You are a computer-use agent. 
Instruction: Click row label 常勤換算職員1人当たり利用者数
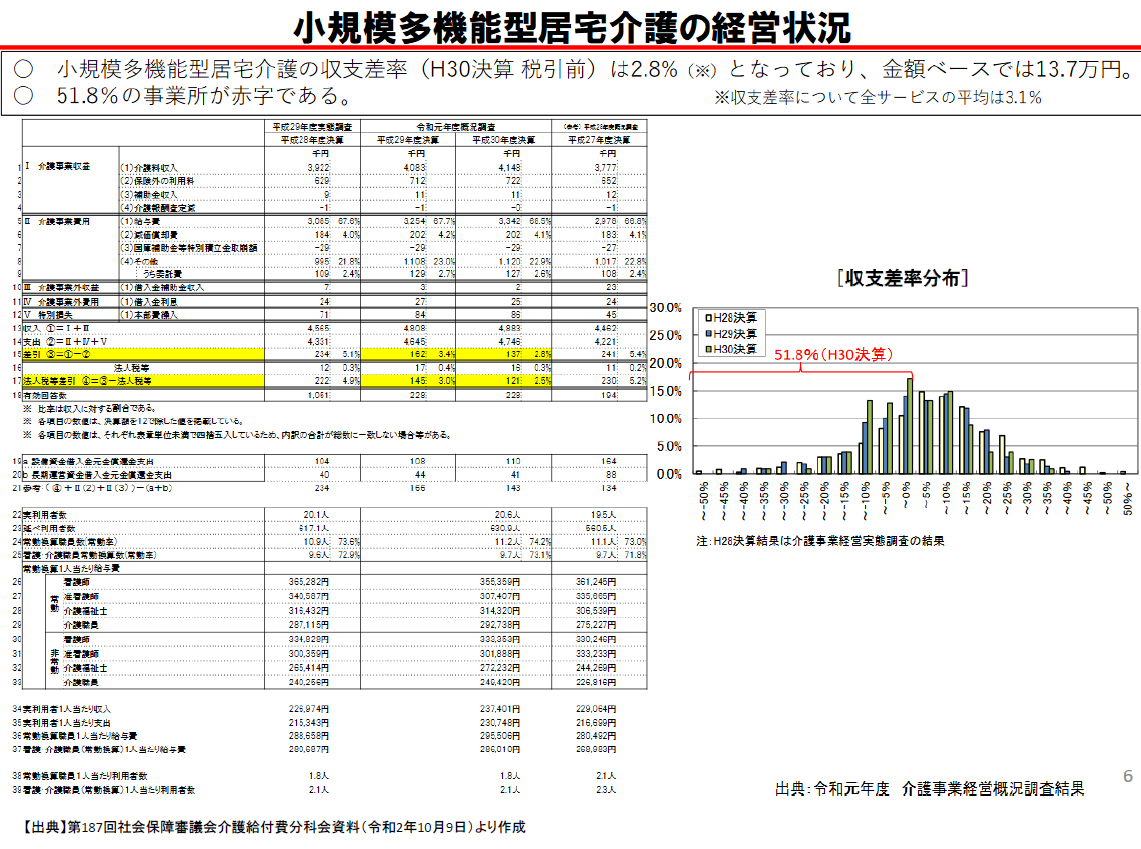click(84, 776)
